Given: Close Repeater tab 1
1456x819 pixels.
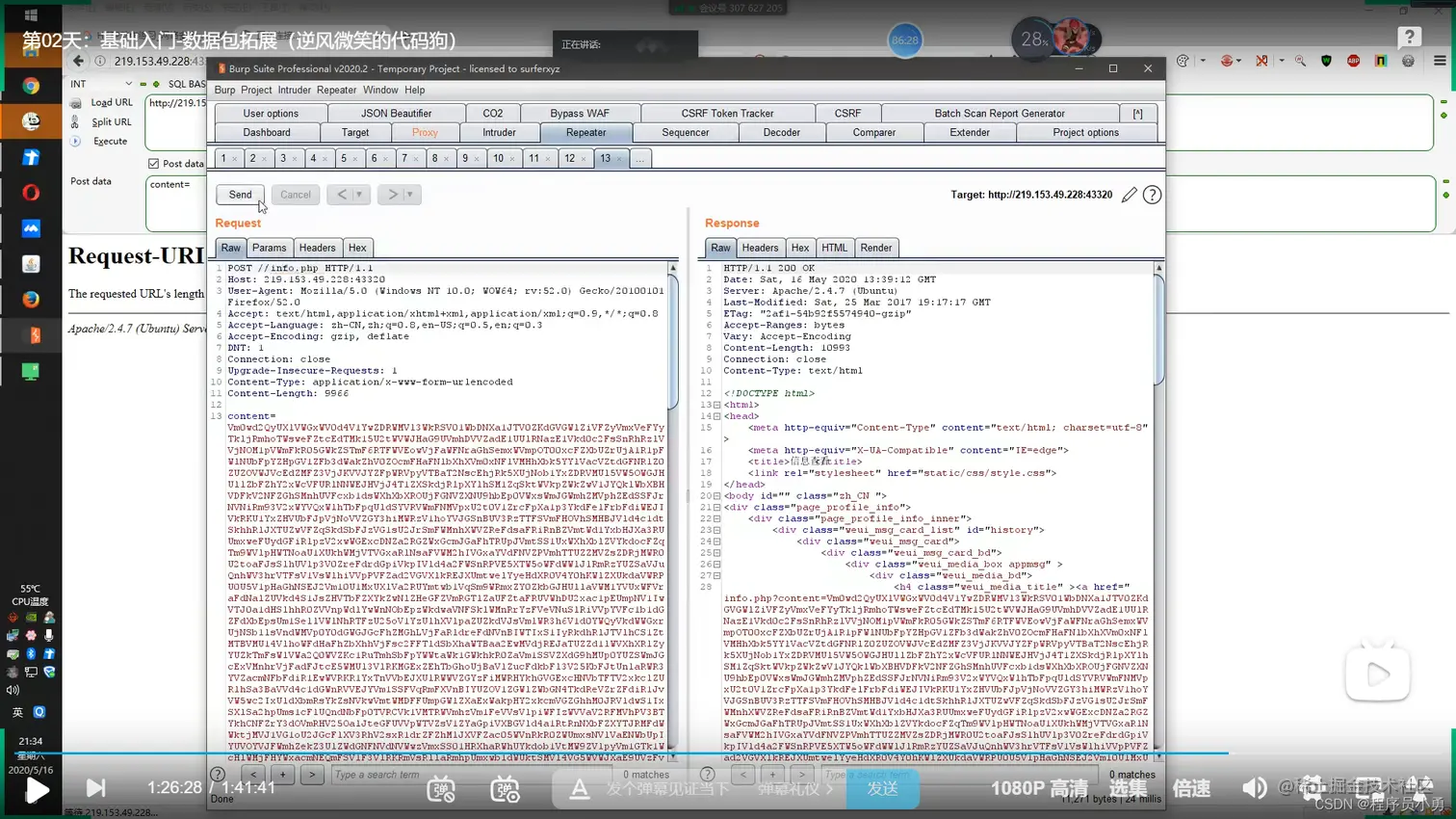Looking at the screenshot, I should (x=234, y=159).
